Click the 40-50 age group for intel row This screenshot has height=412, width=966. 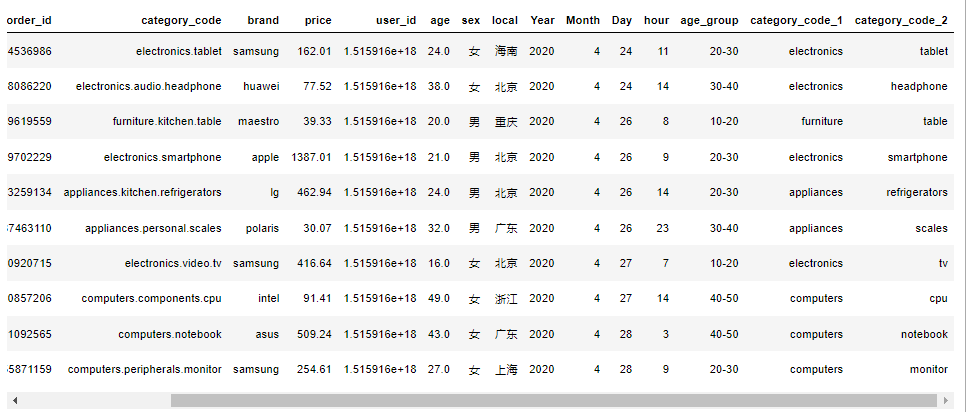[x=724, y=298]
